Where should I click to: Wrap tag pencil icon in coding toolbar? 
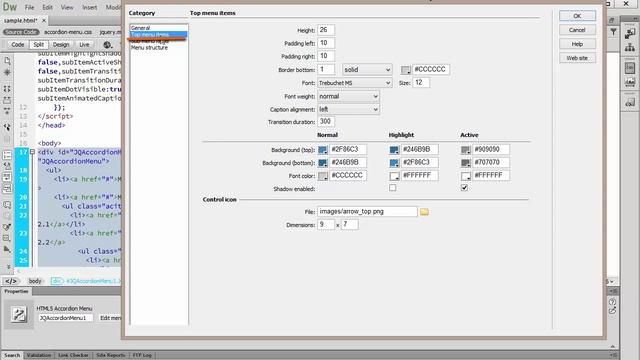[x=7, y=227]
